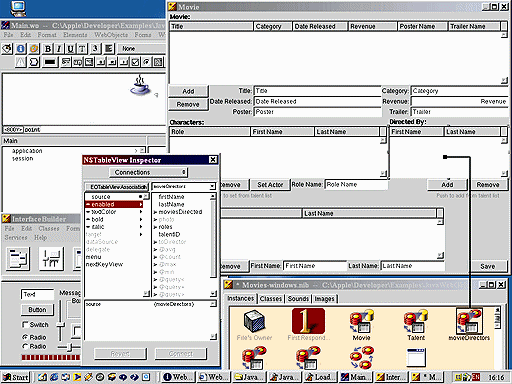
Task: Select the bold aspect in inspector
Action: (x=114, y=219)
